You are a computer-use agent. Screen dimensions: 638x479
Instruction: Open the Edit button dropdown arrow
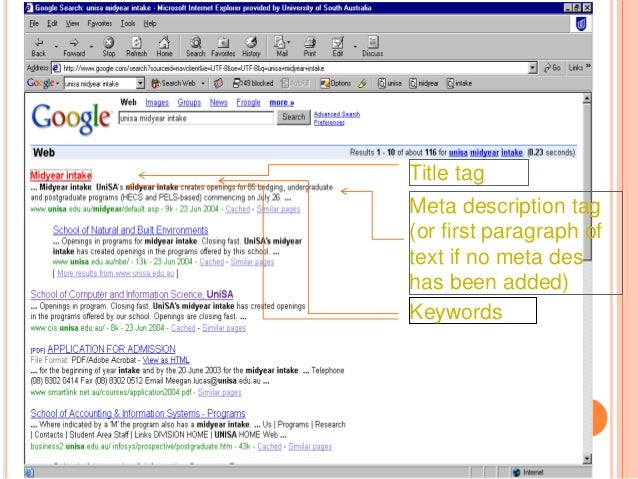click(x=355, y=47)
